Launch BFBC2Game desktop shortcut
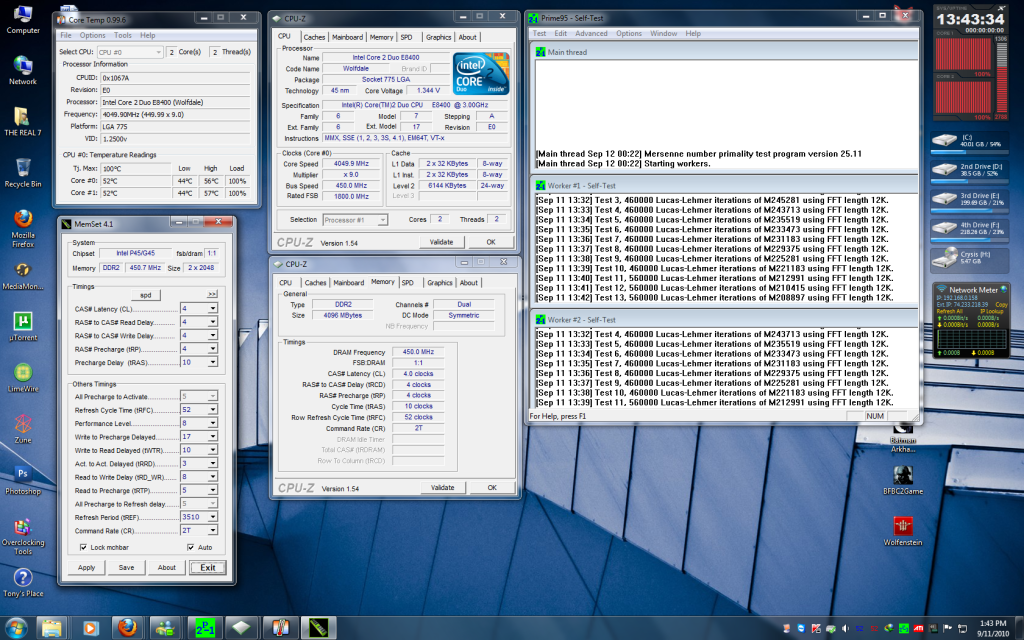The height and width of the screenshot is (640, 1024). point(903,480)
